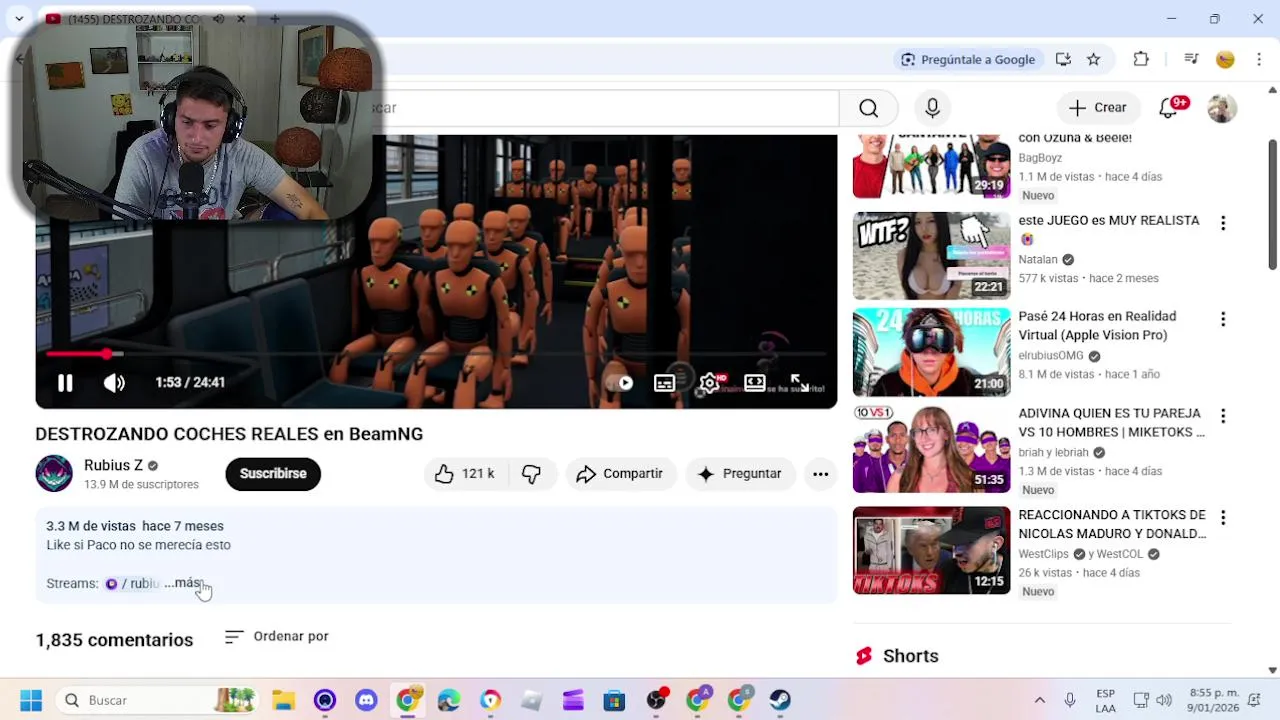The height and width of the screenshot is (720, 1280).
Task: Open Chrome media control icon
Action: [x=1191, y=59]
